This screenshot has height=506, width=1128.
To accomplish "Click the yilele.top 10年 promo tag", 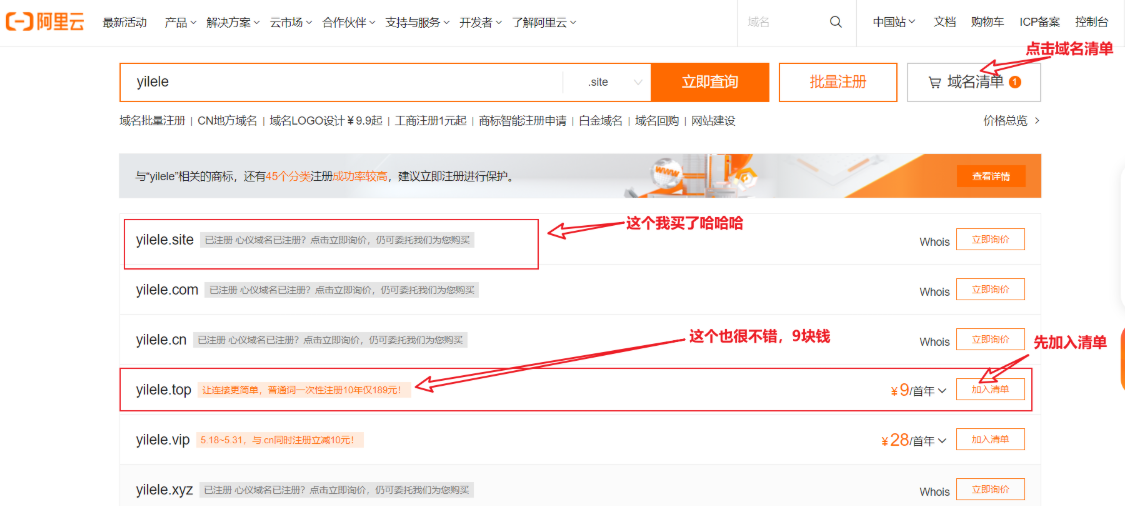I will 304,390.
